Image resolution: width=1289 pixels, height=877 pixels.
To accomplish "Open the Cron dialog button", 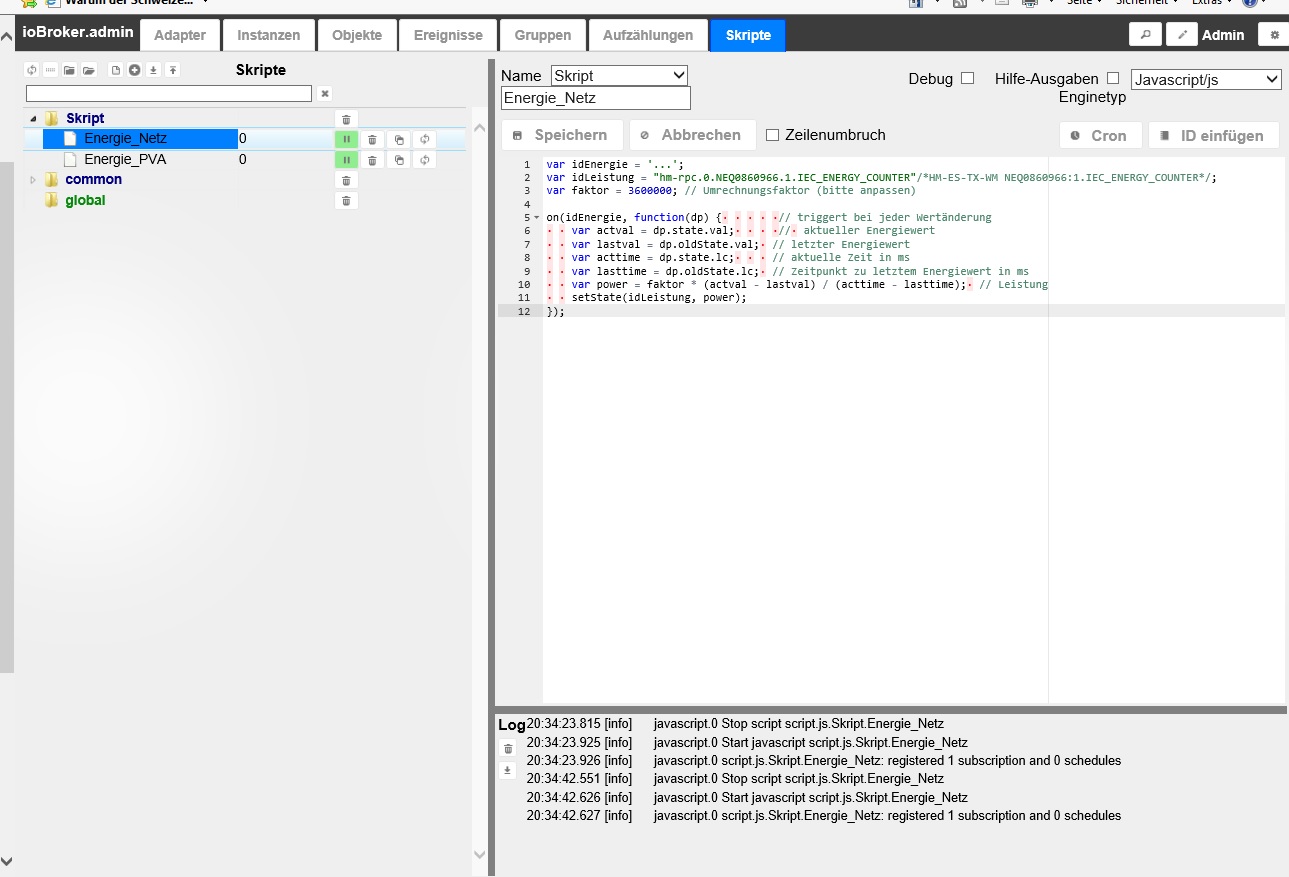I will click(1100, 136).
